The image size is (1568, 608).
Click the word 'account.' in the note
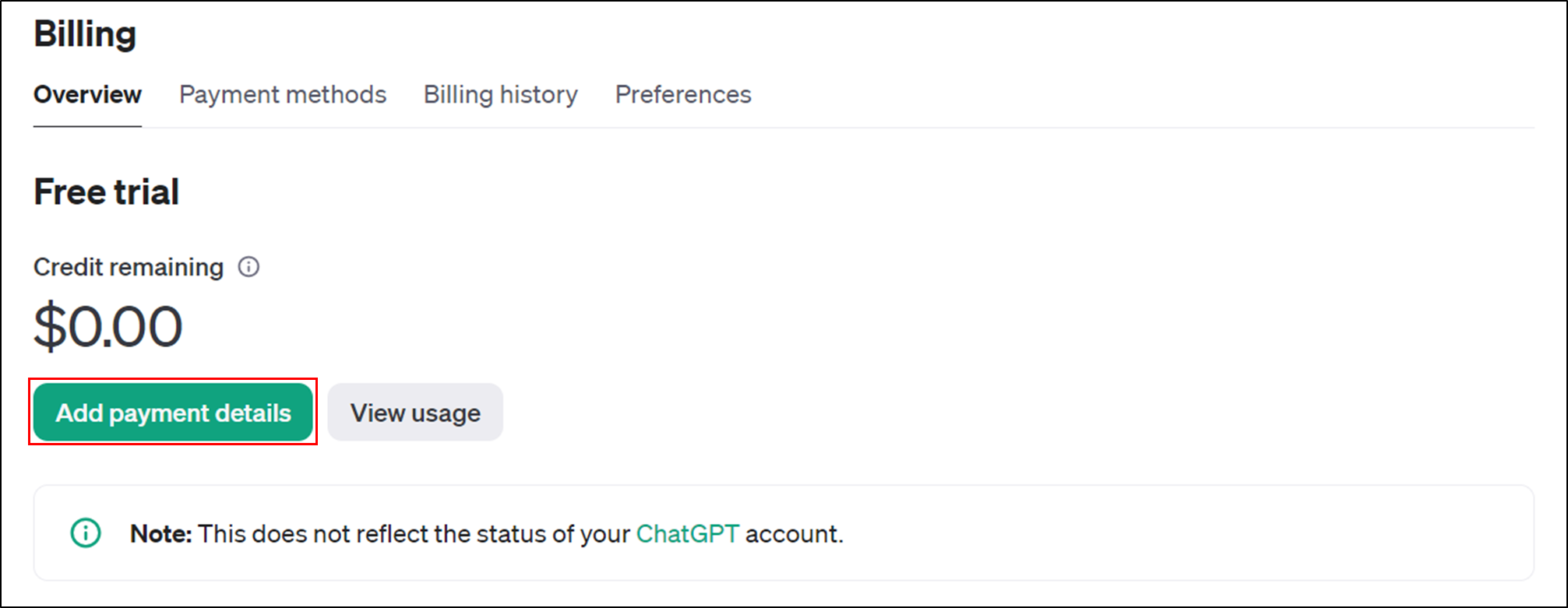pos(795,533)
